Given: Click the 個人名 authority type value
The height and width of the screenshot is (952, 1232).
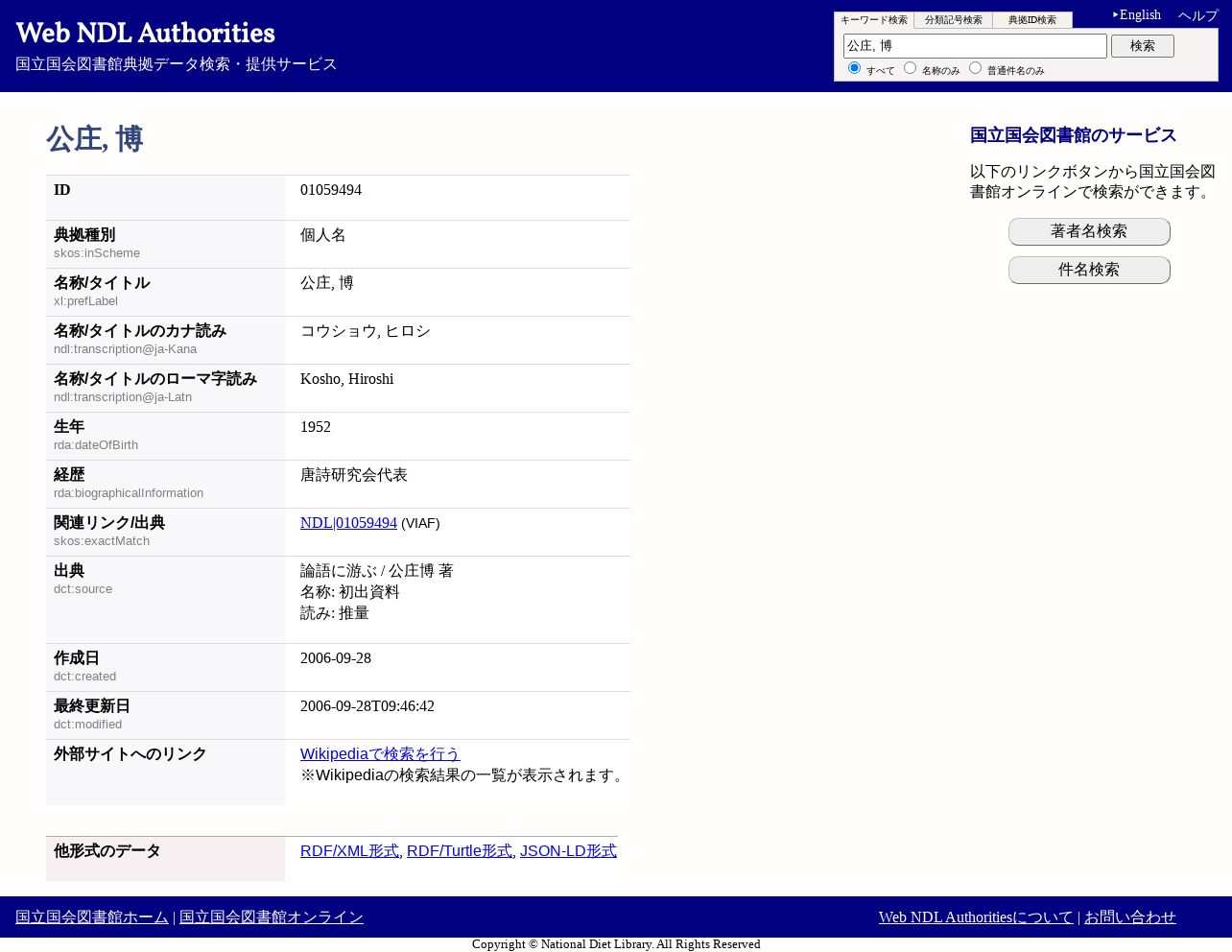Looking at the screenshot, I should (x=323, y=235).
